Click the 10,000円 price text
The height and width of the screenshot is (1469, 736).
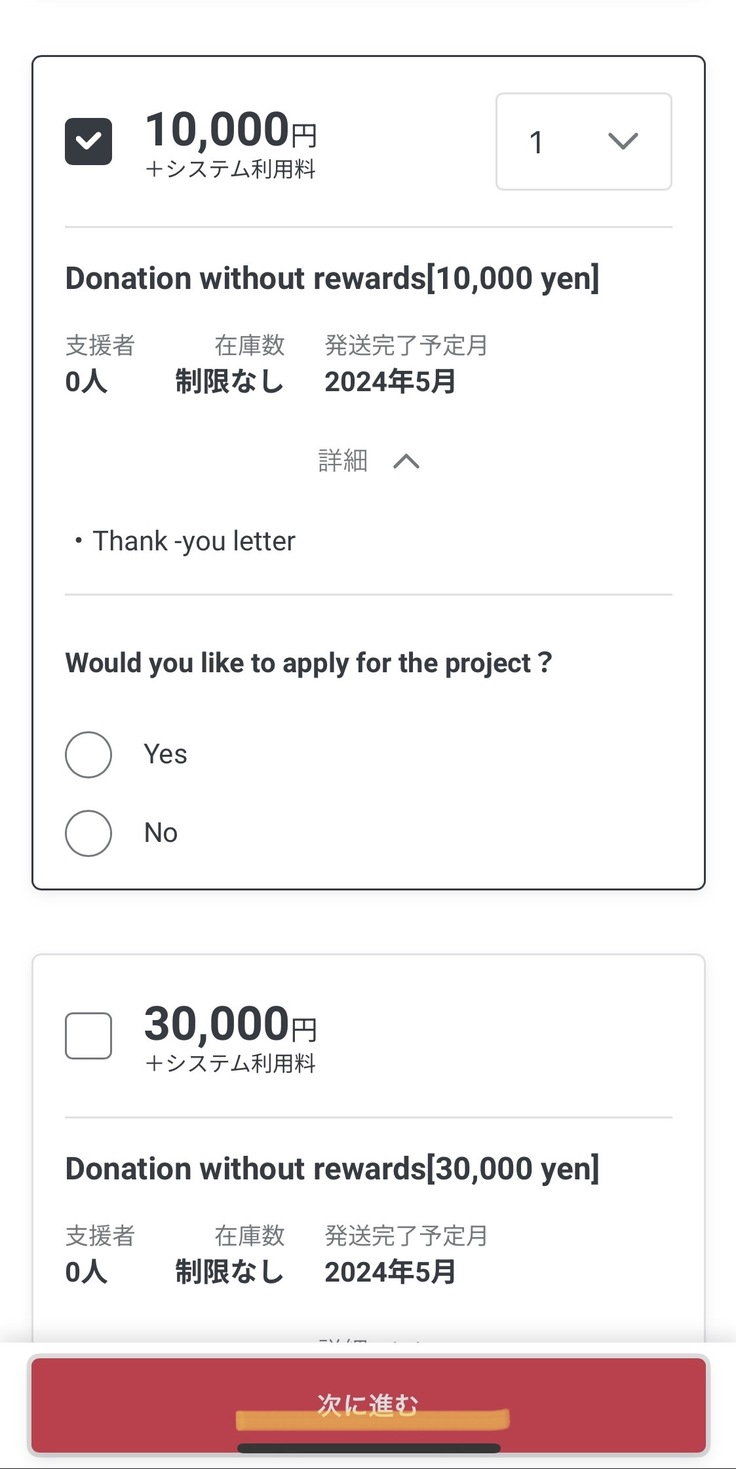pos(230,130)
